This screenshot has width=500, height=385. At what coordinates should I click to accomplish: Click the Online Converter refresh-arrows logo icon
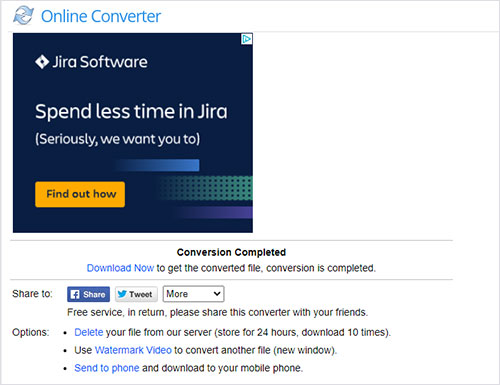pos(23,15)
